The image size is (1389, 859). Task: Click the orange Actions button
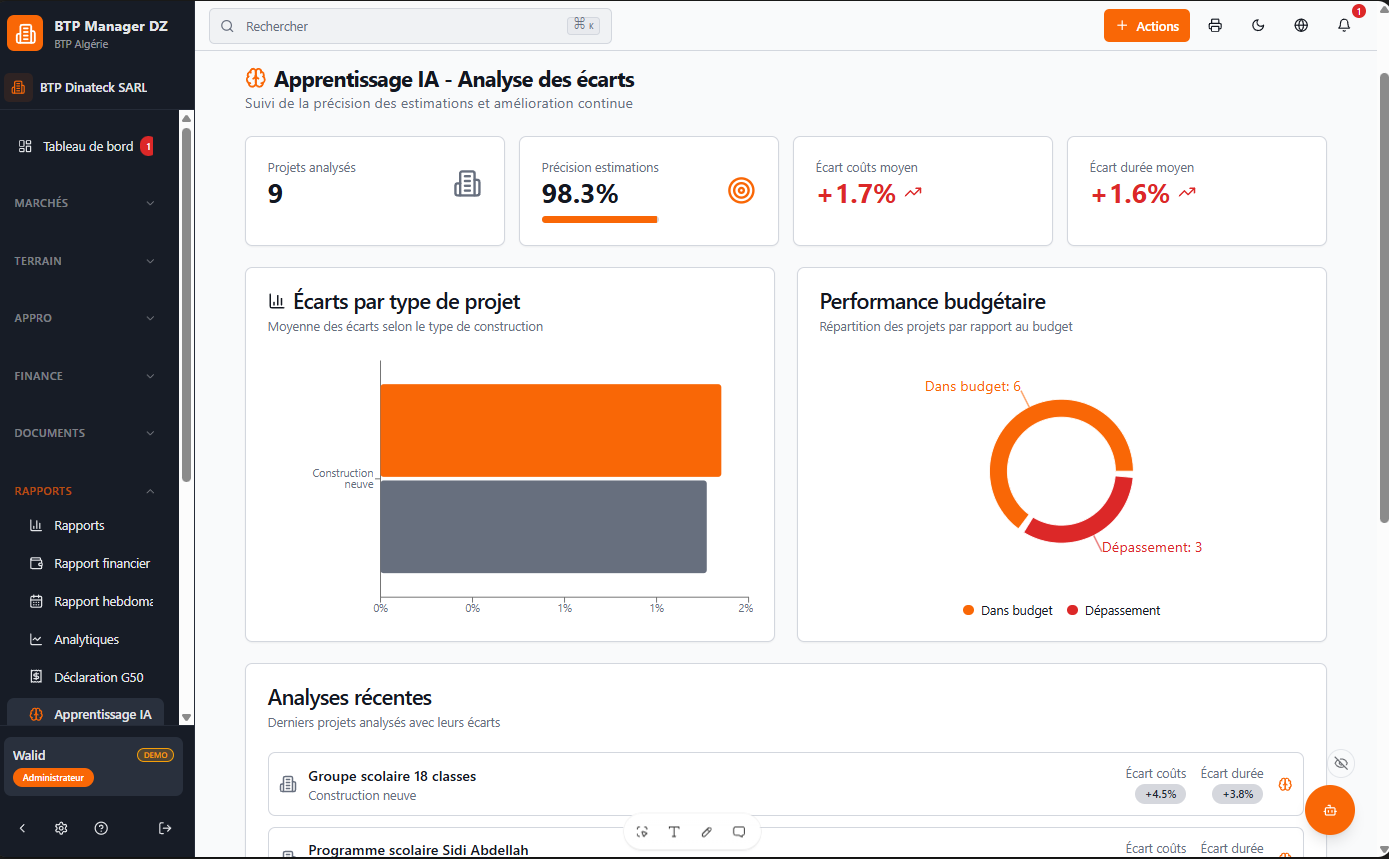click(x=1147, y=26)
